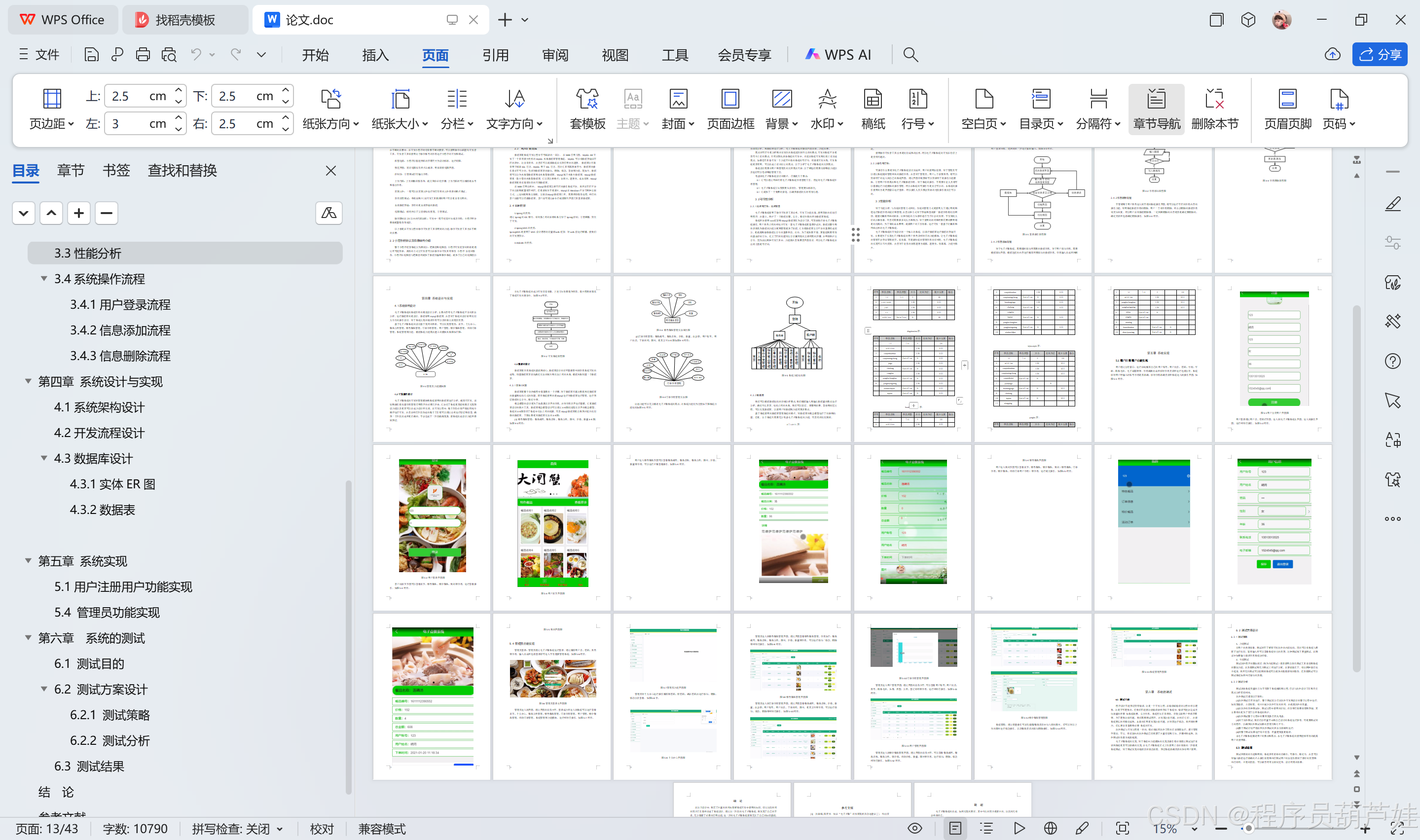1420x840 pixels.
Task: Open the 分栏 columns dropdown
Action: [x=457, y=109]
